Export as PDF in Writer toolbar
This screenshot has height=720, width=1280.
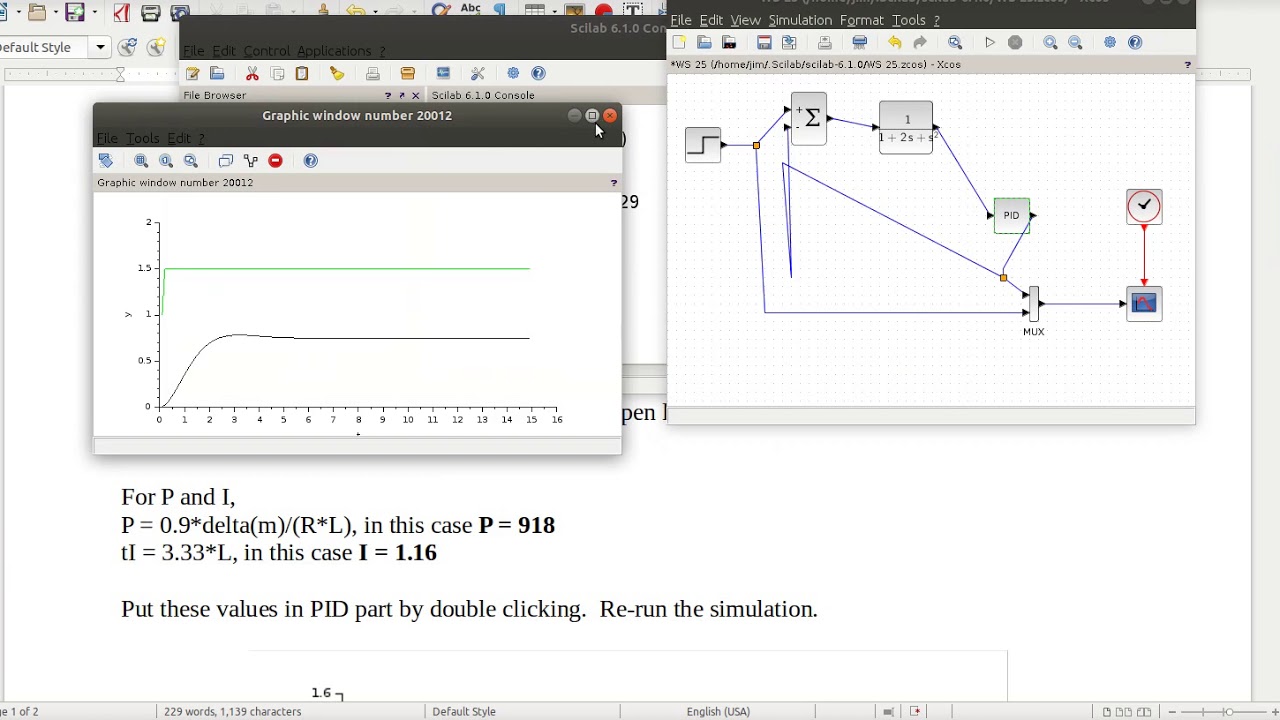pyautogui.click(x=121, y=13)
